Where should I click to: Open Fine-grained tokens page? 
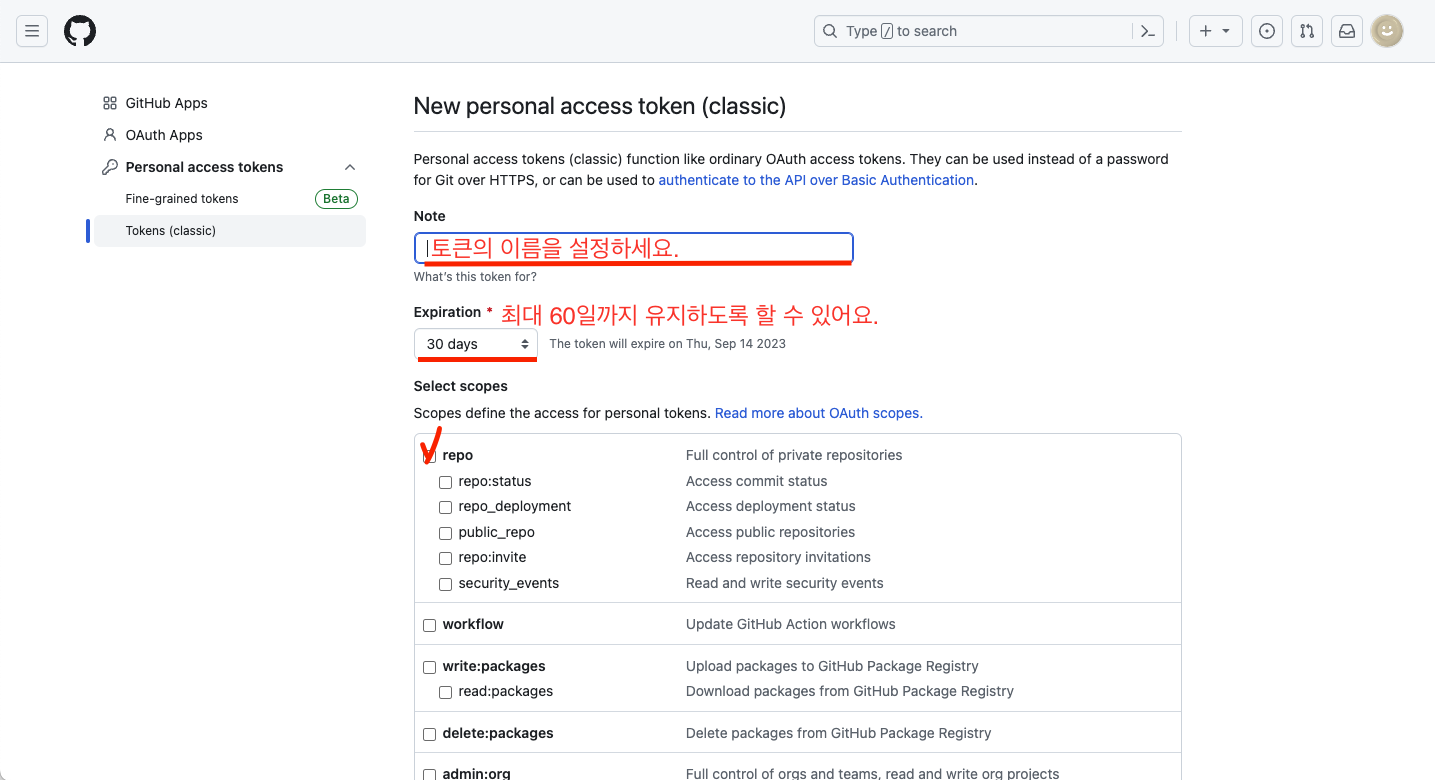tap(182, 199)
